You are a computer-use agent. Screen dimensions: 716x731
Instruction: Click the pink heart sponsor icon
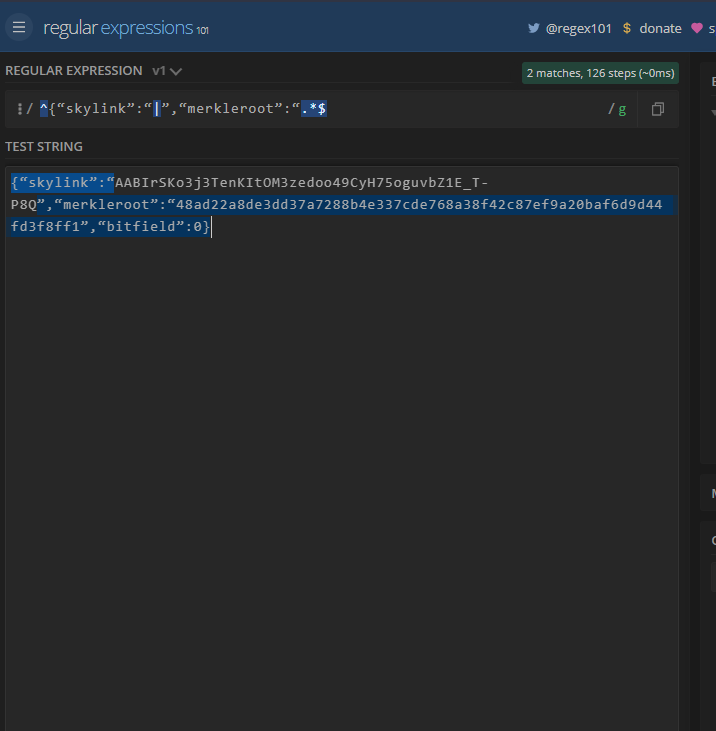[698, 28]
